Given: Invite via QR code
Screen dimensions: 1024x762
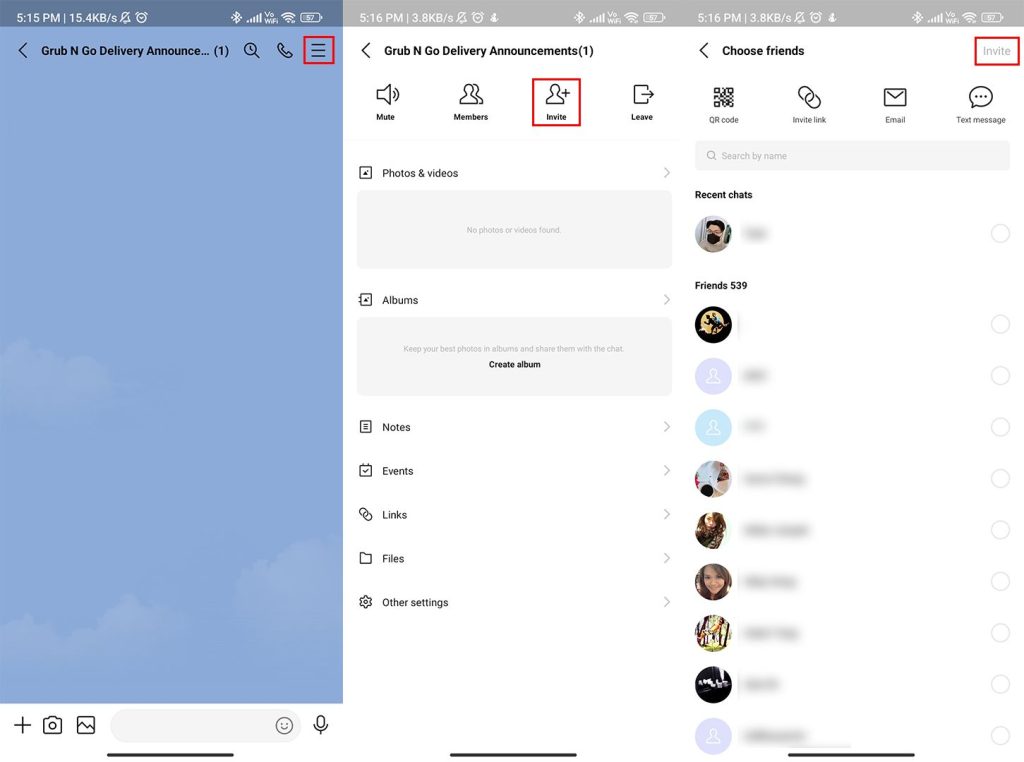Looking at the screenshot, I should tap(724, 104).
